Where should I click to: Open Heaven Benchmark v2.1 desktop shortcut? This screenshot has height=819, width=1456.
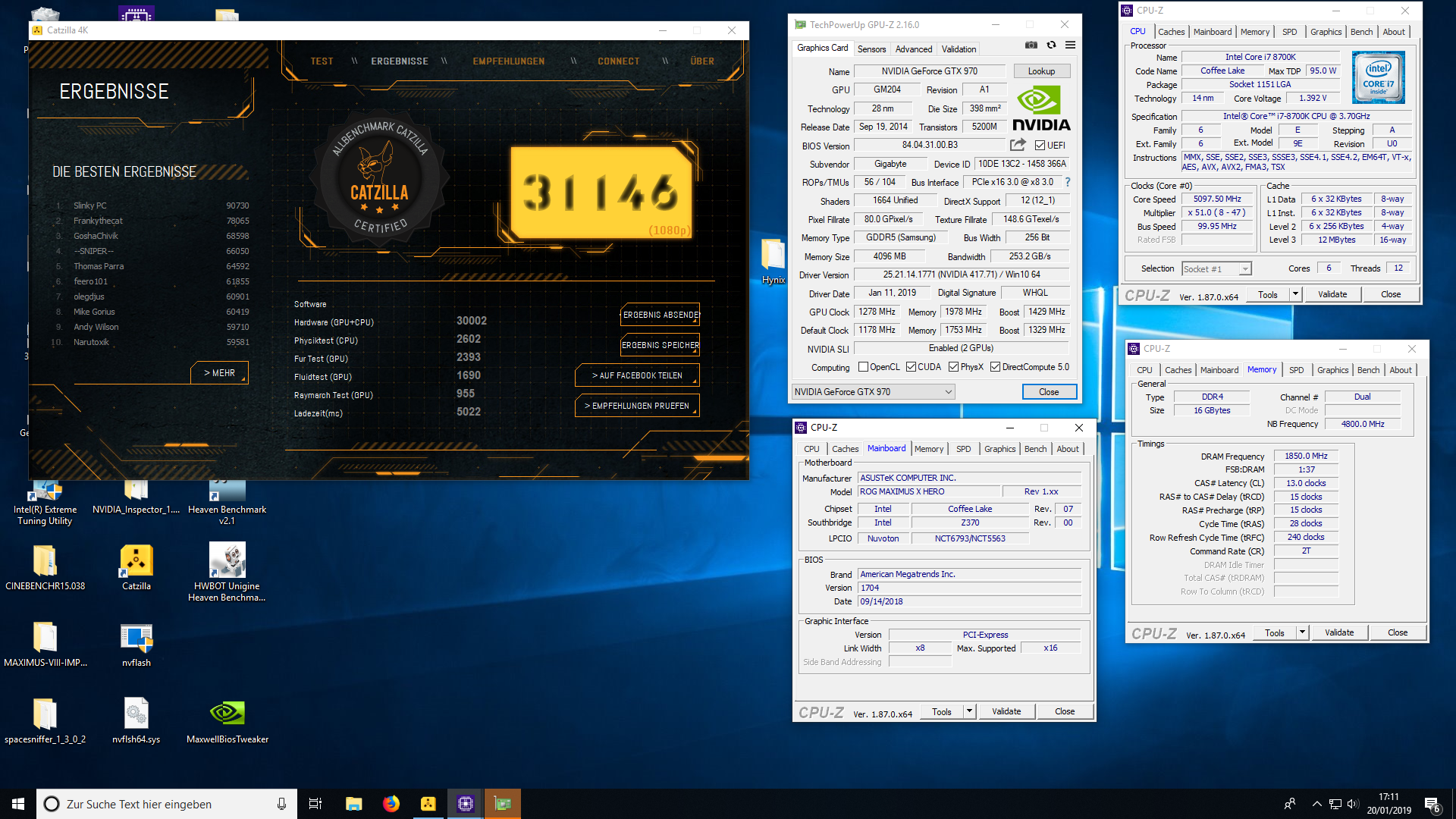[x=227, y=503]
